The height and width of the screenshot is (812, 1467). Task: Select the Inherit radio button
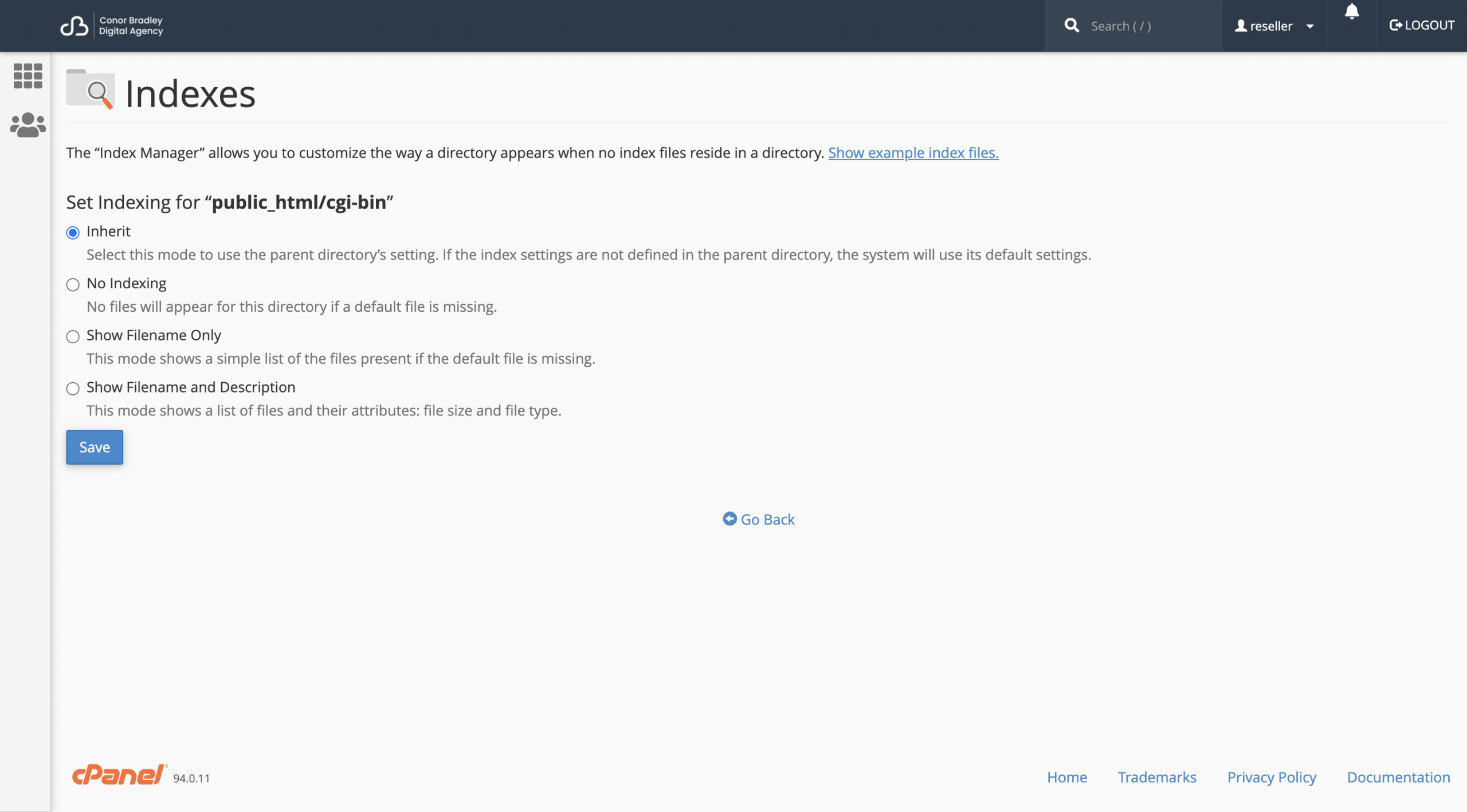pos(73,232)
